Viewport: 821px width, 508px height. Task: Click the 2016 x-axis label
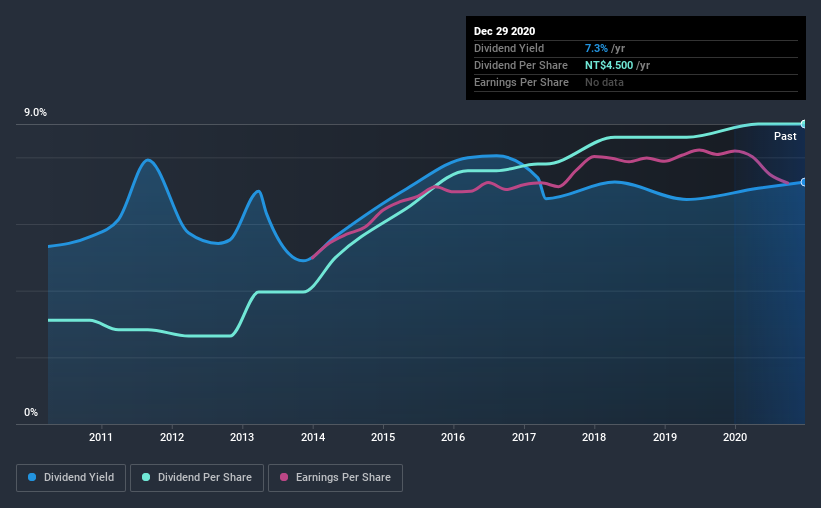(x=453, y=437)
